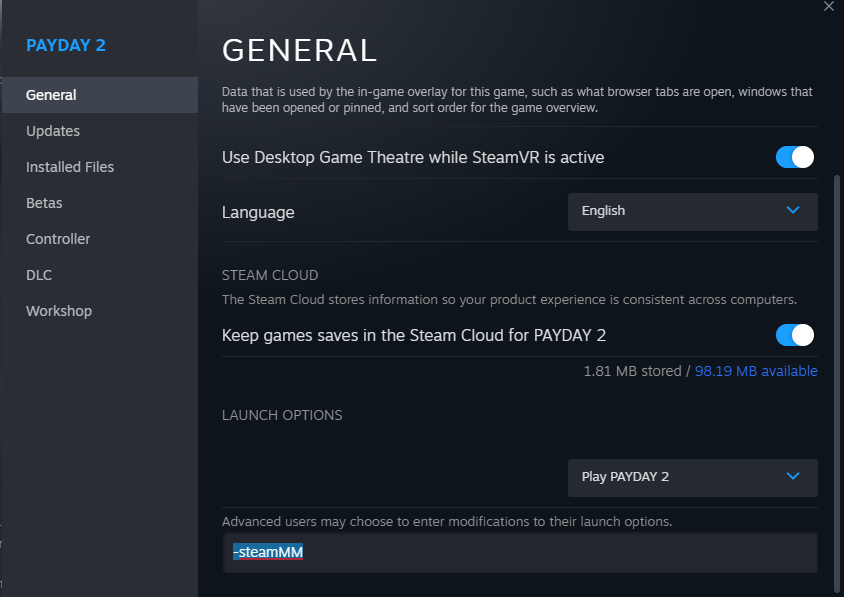This screenshot has width=844, height=597.
Task: Open the Updates section
Action: pyautogui.click(x=53, y=131)
